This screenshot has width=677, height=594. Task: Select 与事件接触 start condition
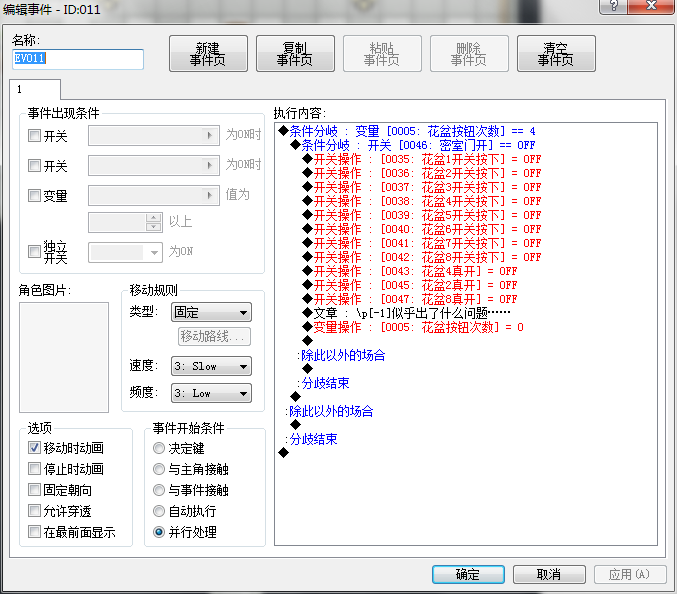pyautogui.click(x=159, y=490)
